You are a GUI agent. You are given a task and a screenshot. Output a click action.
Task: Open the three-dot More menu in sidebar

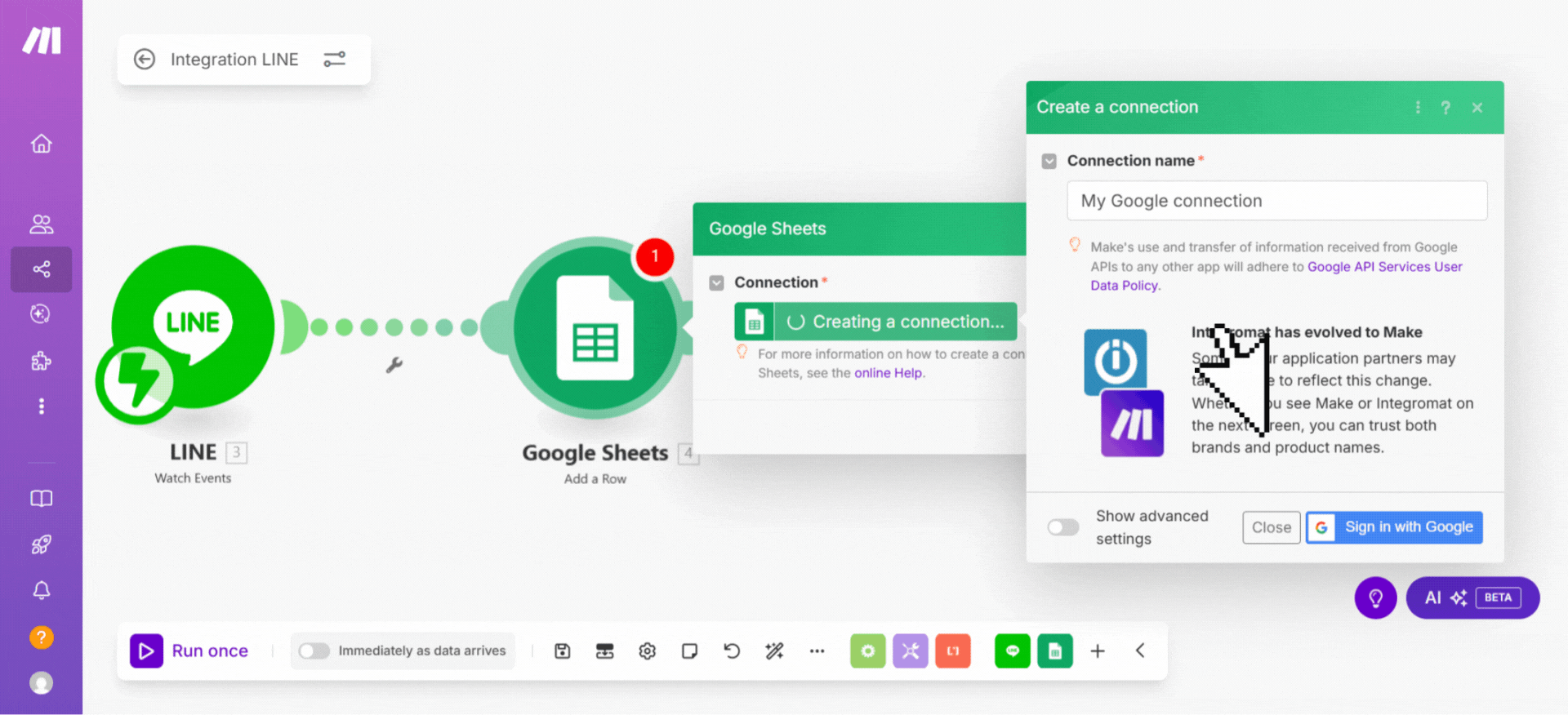[x=41, y=406]
